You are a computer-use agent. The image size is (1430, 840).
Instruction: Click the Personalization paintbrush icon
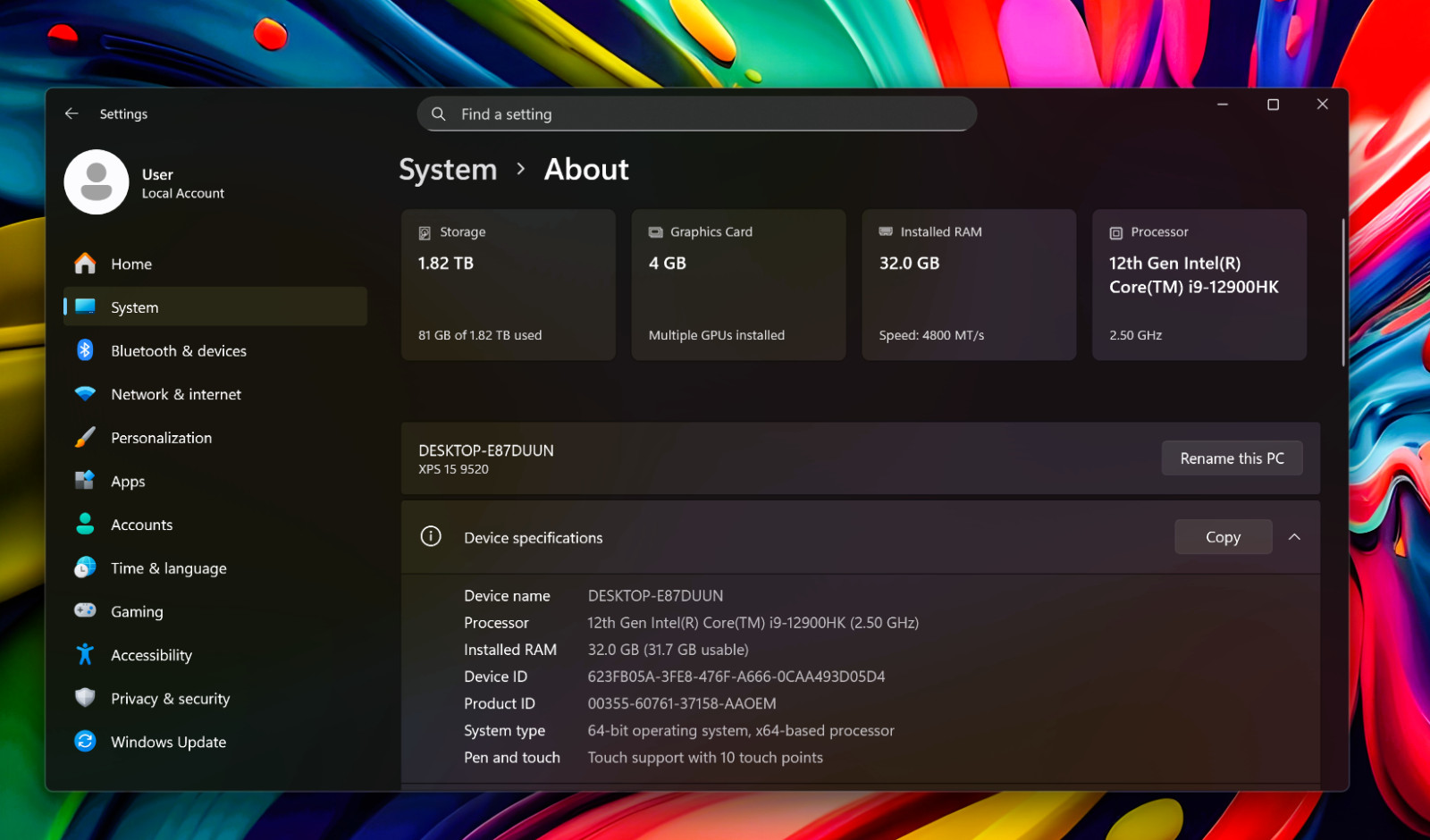(85, 437)
